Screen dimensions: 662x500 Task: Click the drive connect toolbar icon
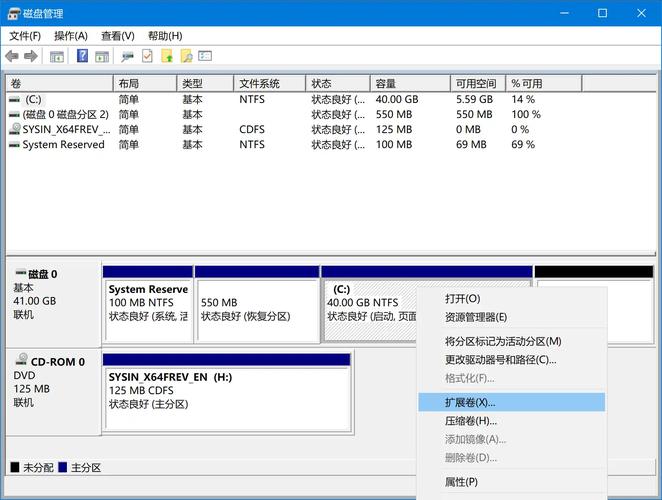click(127, 56)
